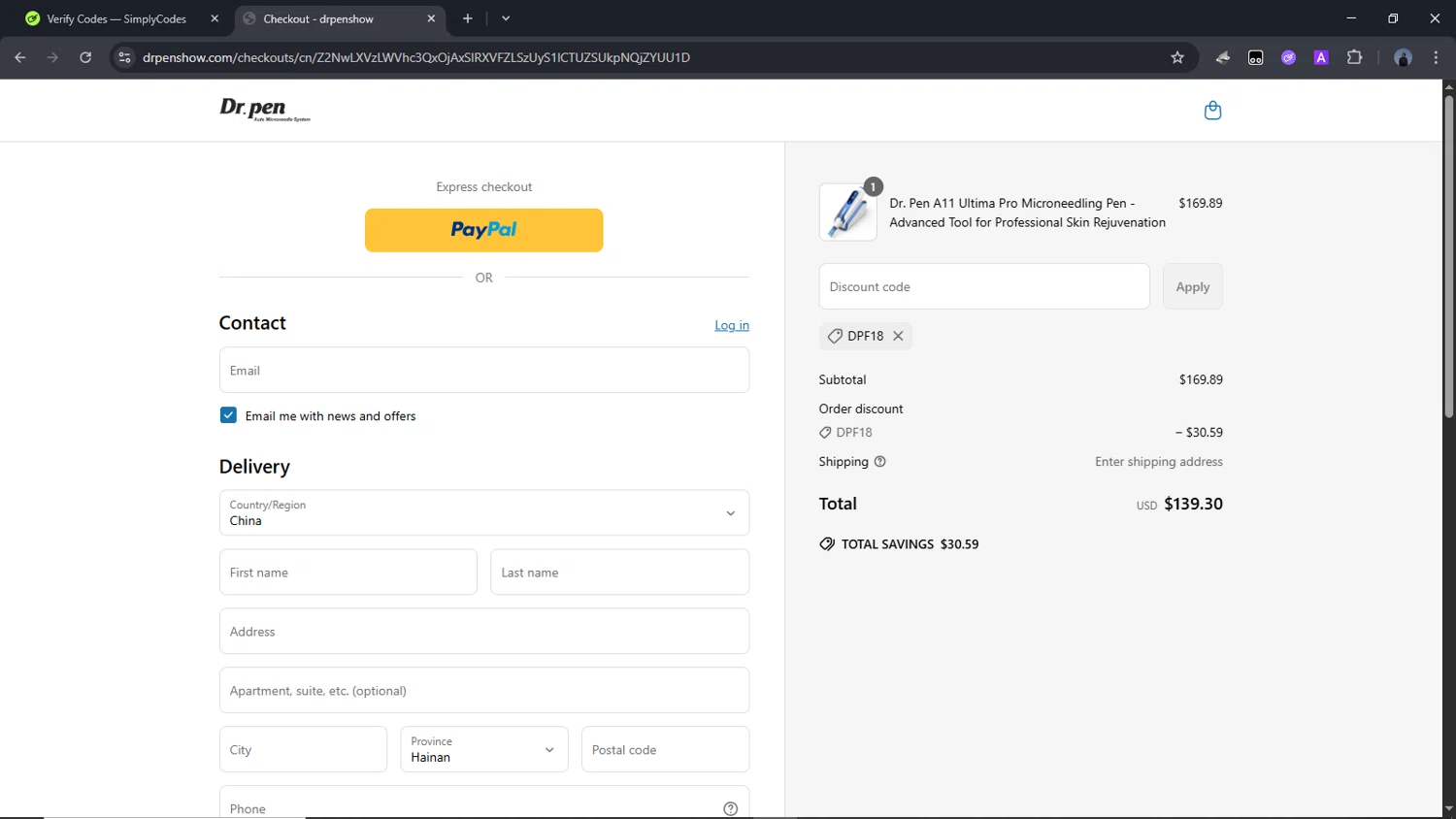Click the purple circular extension icon

click(x=1288, y=57)
